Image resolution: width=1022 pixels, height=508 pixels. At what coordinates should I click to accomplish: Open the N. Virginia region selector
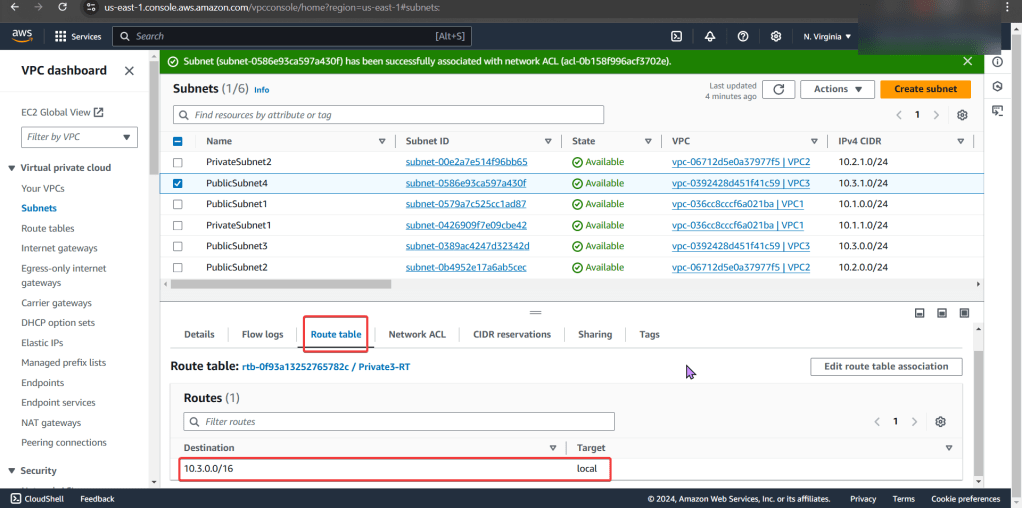[827, 36]
